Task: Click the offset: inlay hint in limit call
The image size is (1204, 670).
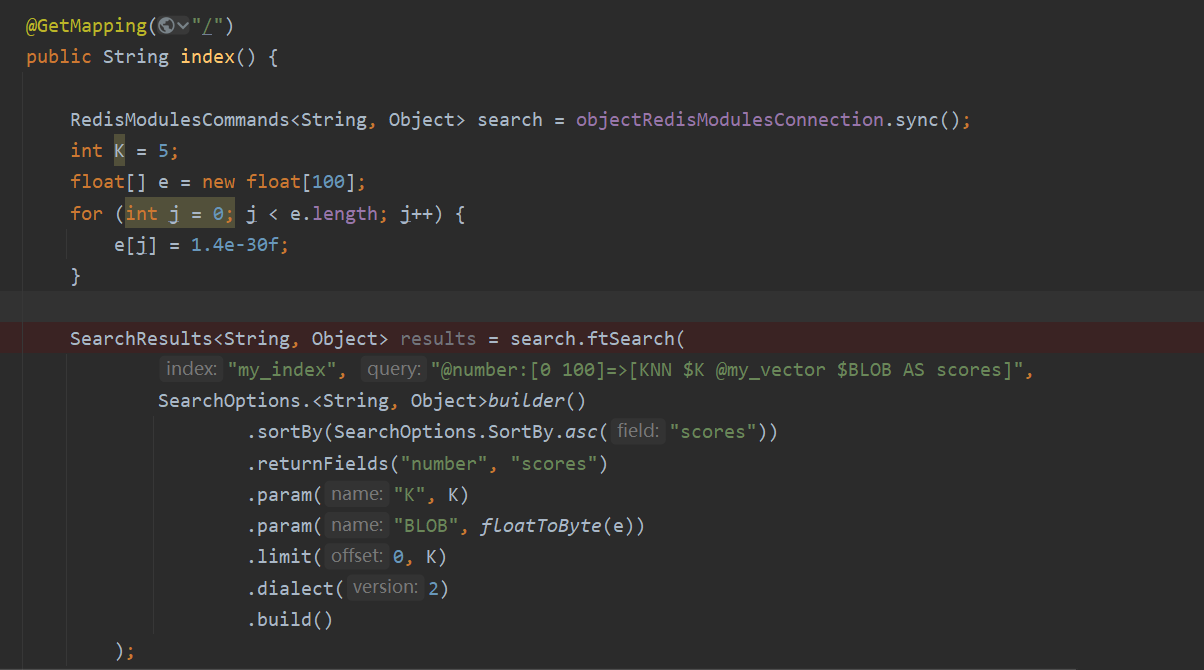Action: click(x=356, y=556)
